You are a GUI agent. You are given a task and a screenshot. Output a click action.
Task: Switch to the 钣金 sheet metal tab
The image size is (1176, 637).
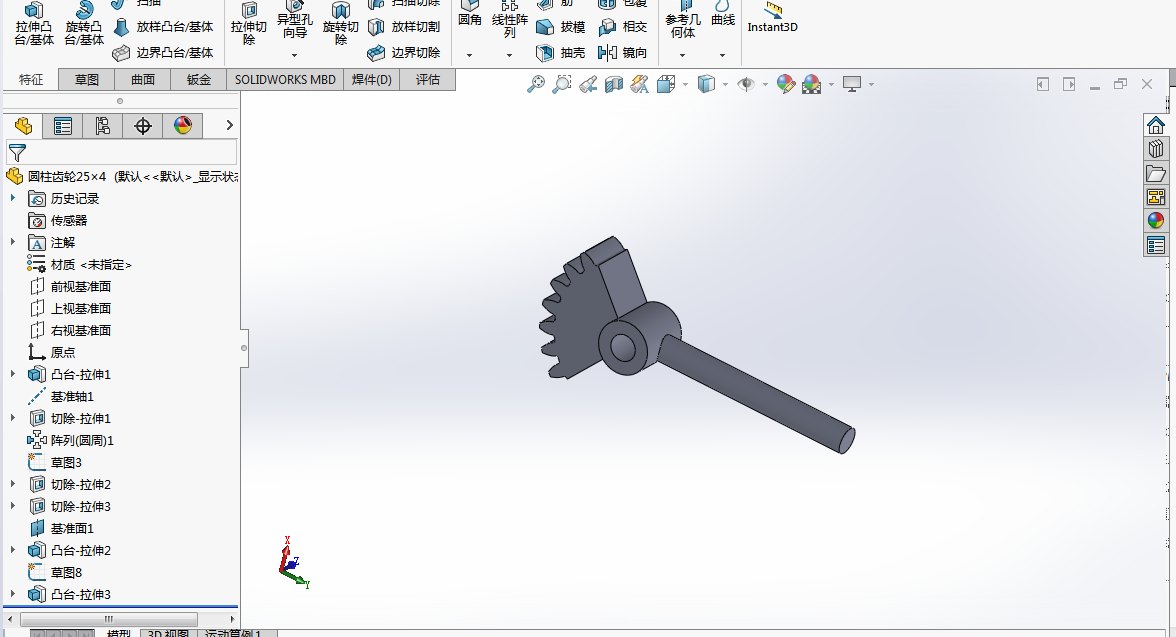199,80
